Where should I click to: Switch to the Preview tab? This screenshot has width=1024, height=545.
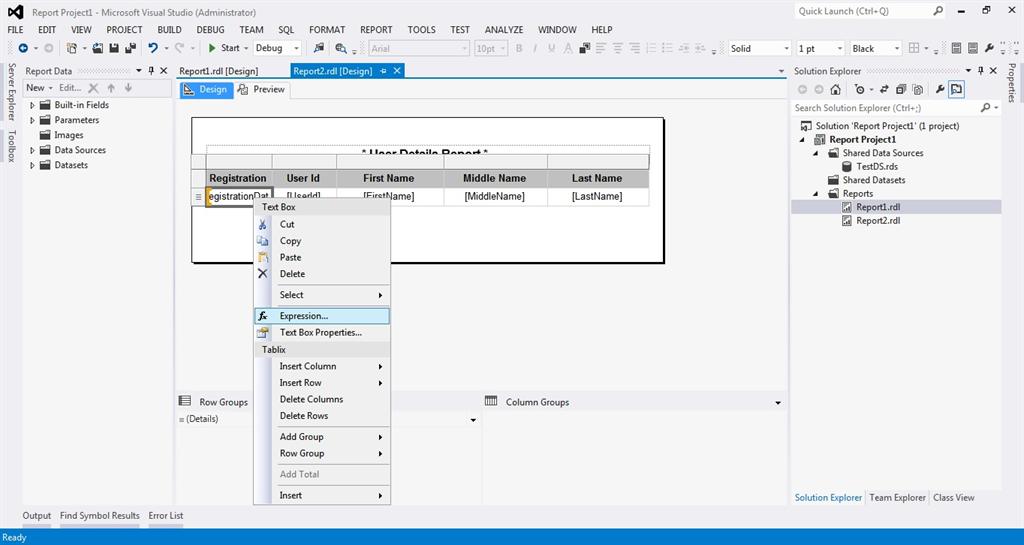[262, 89]
